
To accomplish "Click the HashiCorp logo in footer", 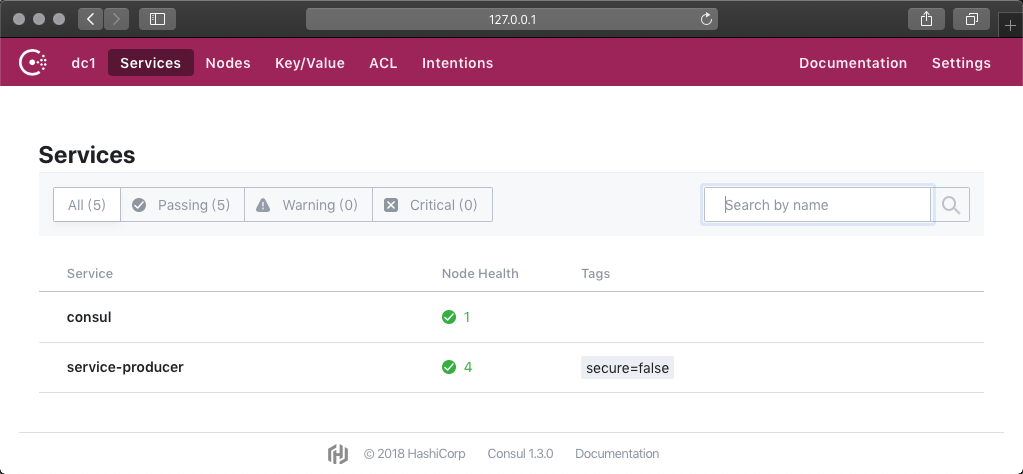I will pos(338,453).
